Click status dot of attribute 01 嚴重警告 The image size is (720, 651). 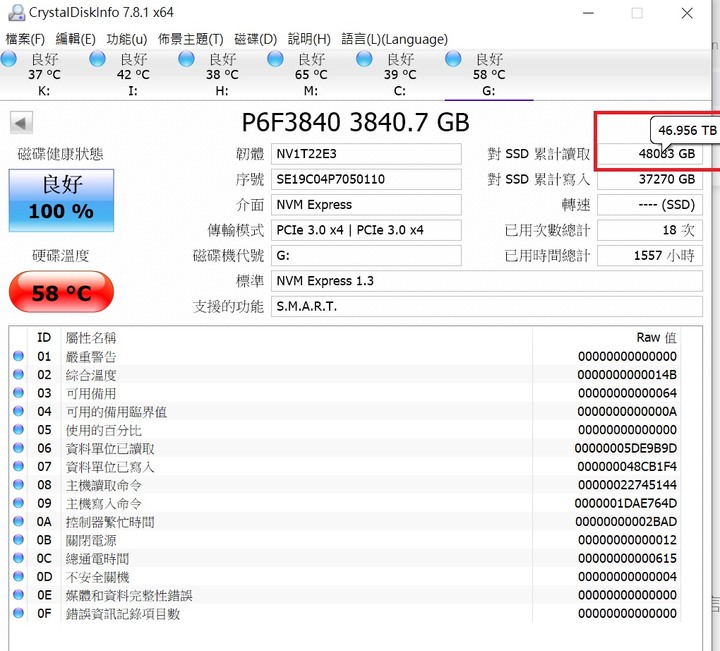(18, 356)
